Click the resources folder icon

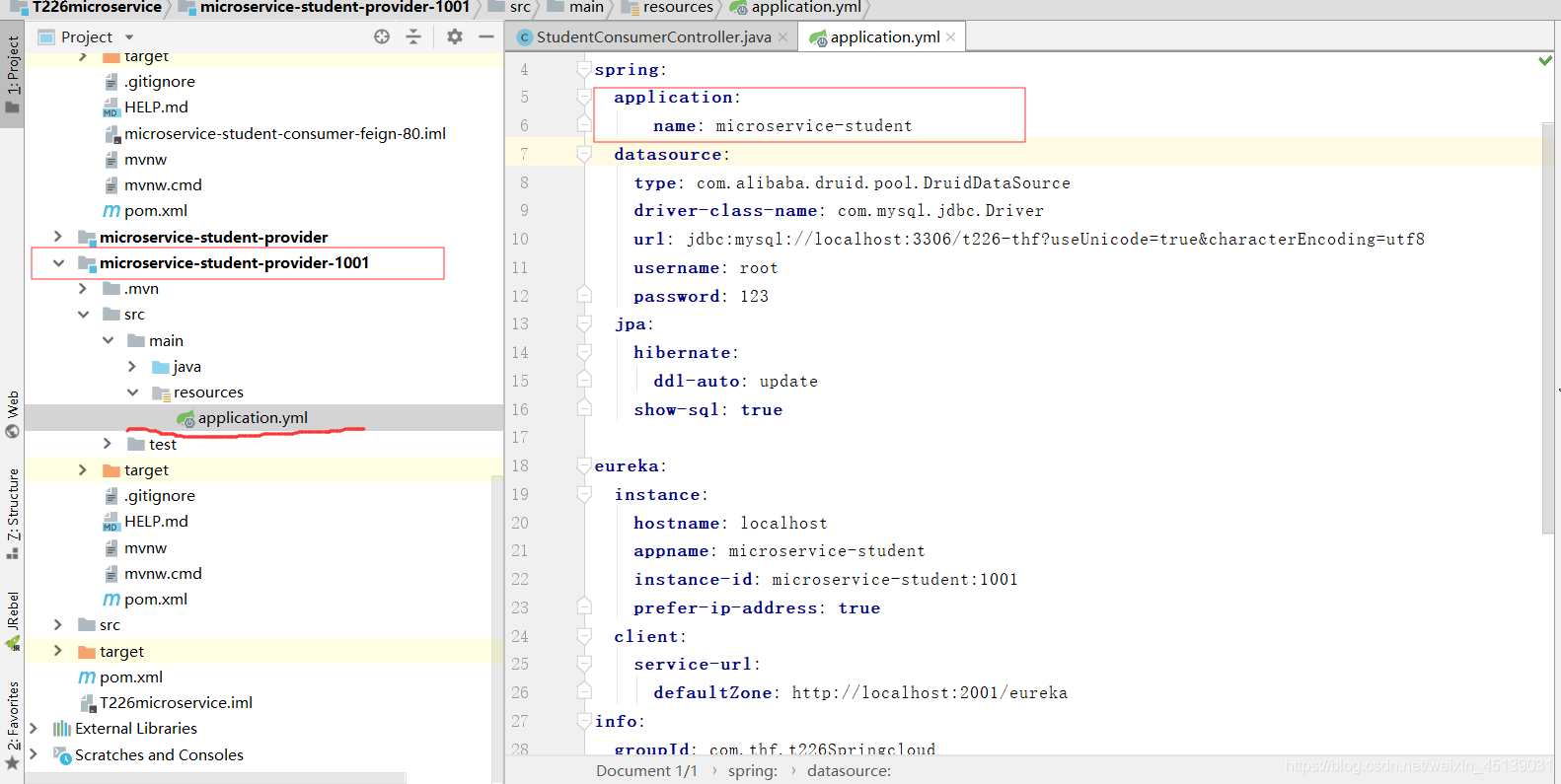[x=161, y=392]
